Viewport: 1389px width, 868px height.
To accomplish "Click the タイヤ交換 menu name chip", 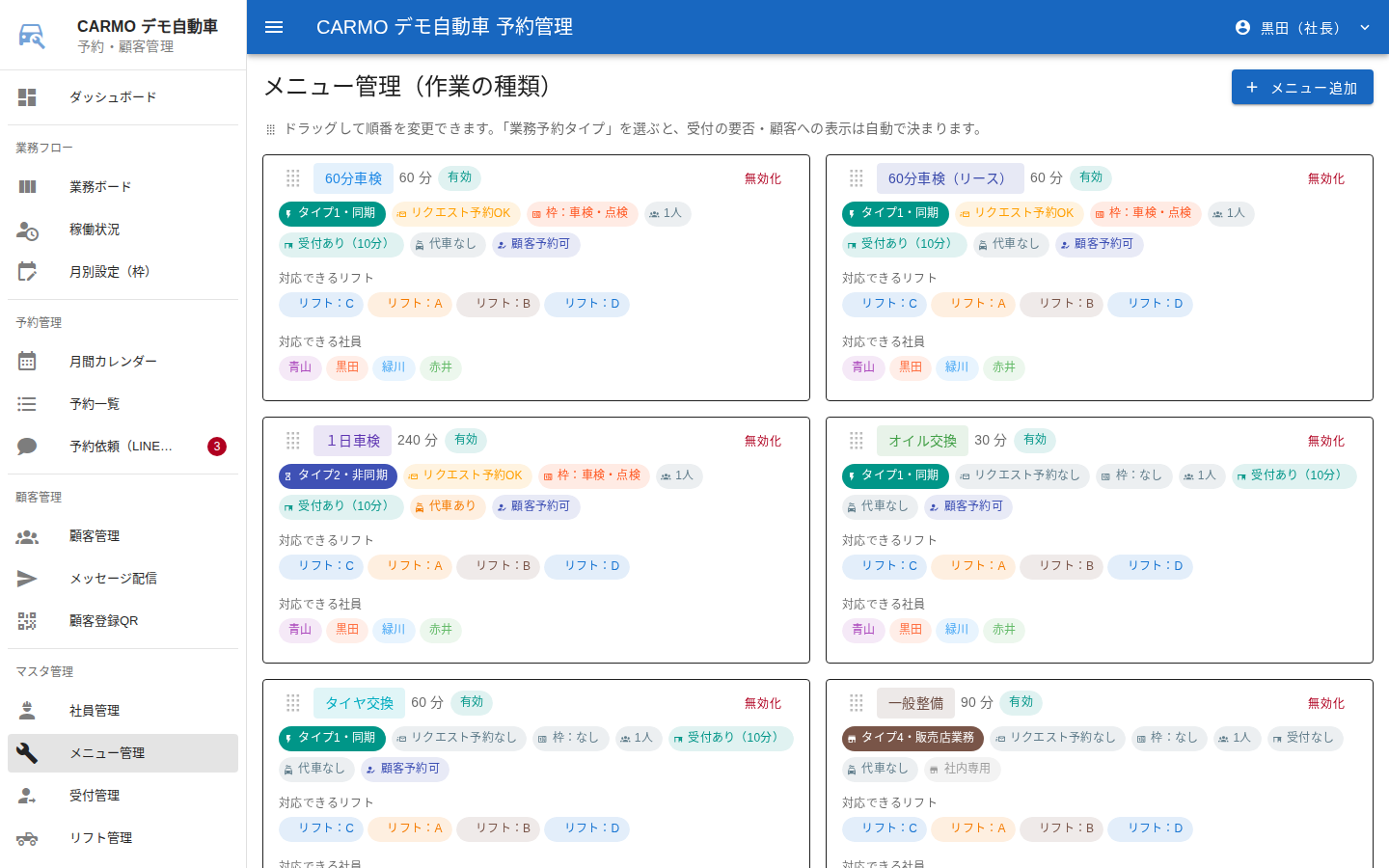I will pyautogui.click(x=359, y=703).
